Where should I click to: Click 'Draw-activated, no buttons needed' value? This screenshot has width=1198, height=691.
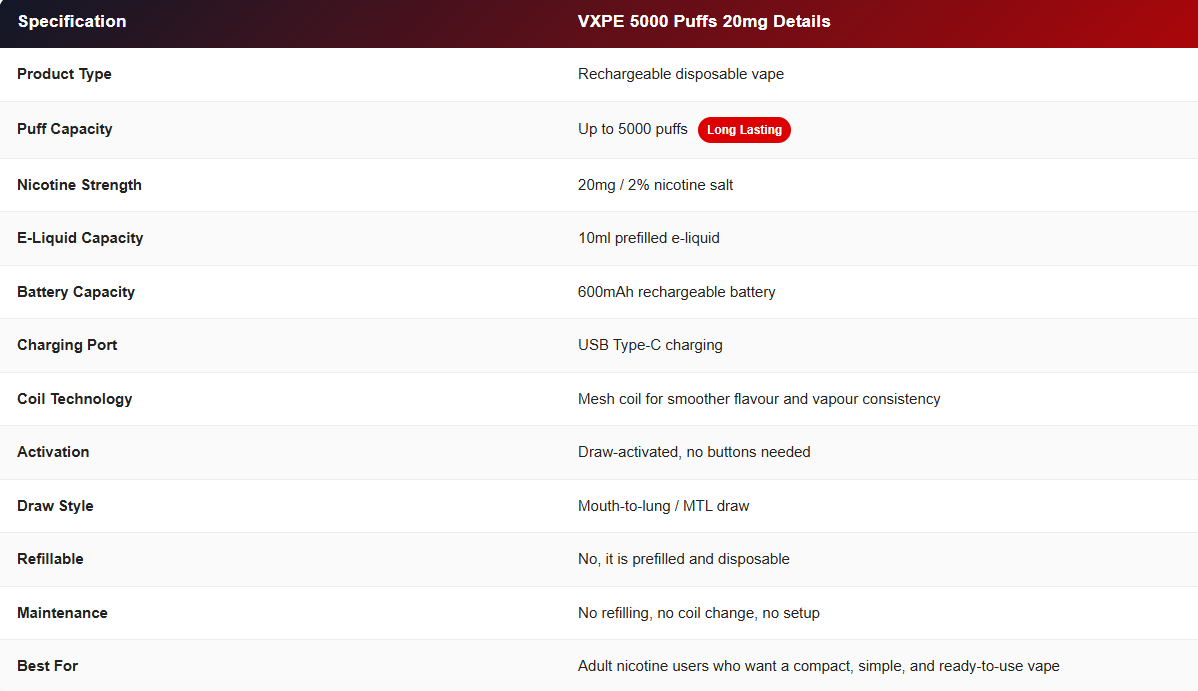click(694, 452)
